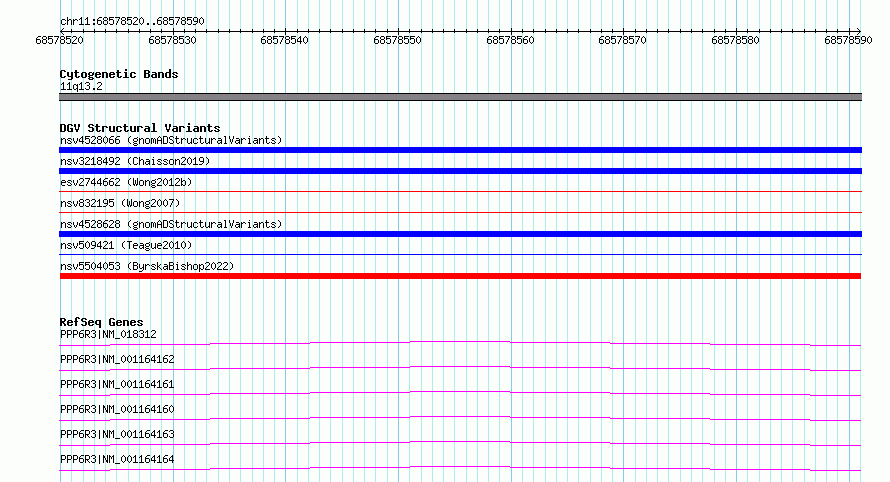The width and height of the screenshot is (890, 482).
Task: Click the chr11:68578520..68578590 region label
Action: pyautogui.click(x=132, y=21)
